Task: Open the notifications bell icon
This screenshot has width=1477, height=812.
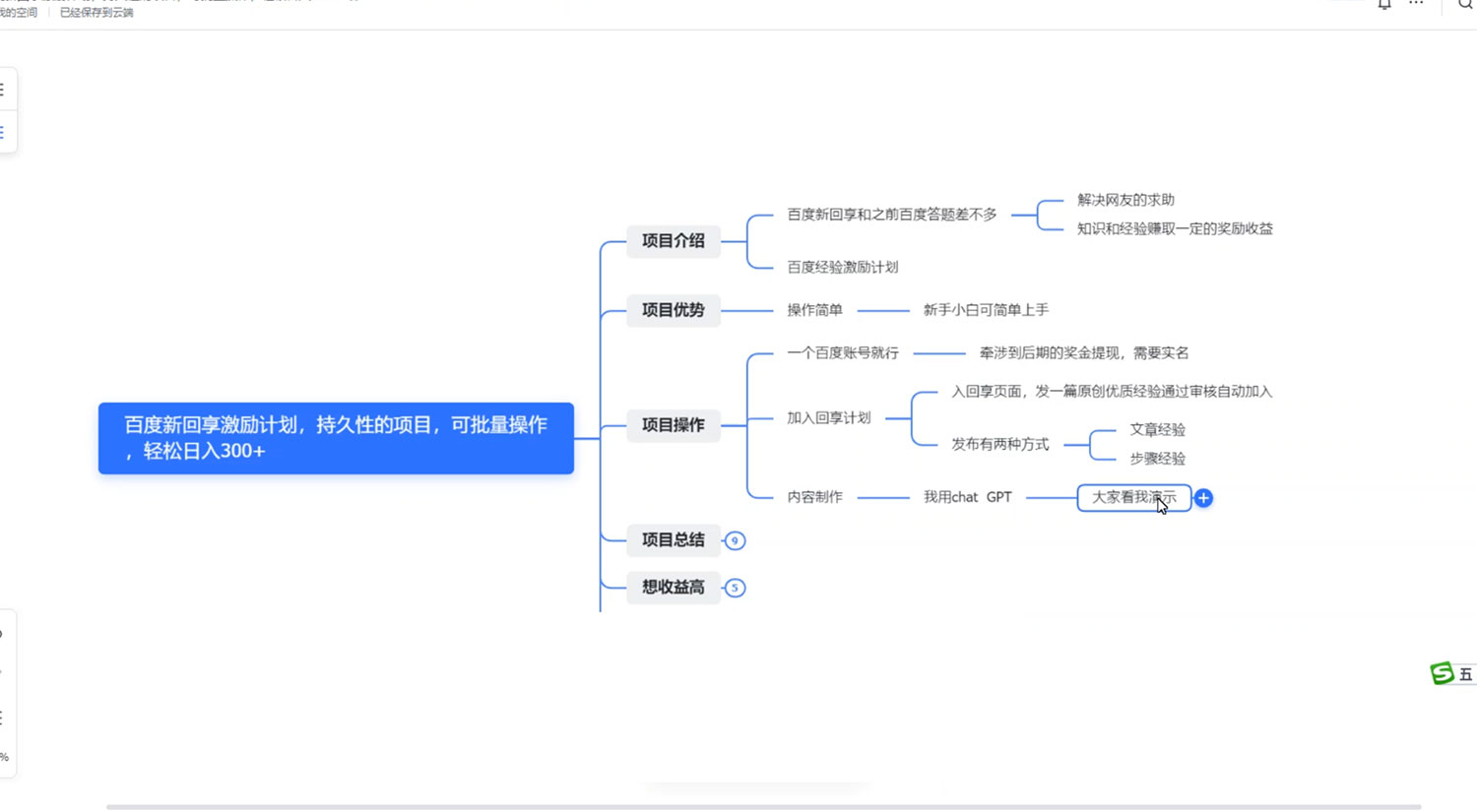Action: pyautogui.click(x=1384, y=5)
